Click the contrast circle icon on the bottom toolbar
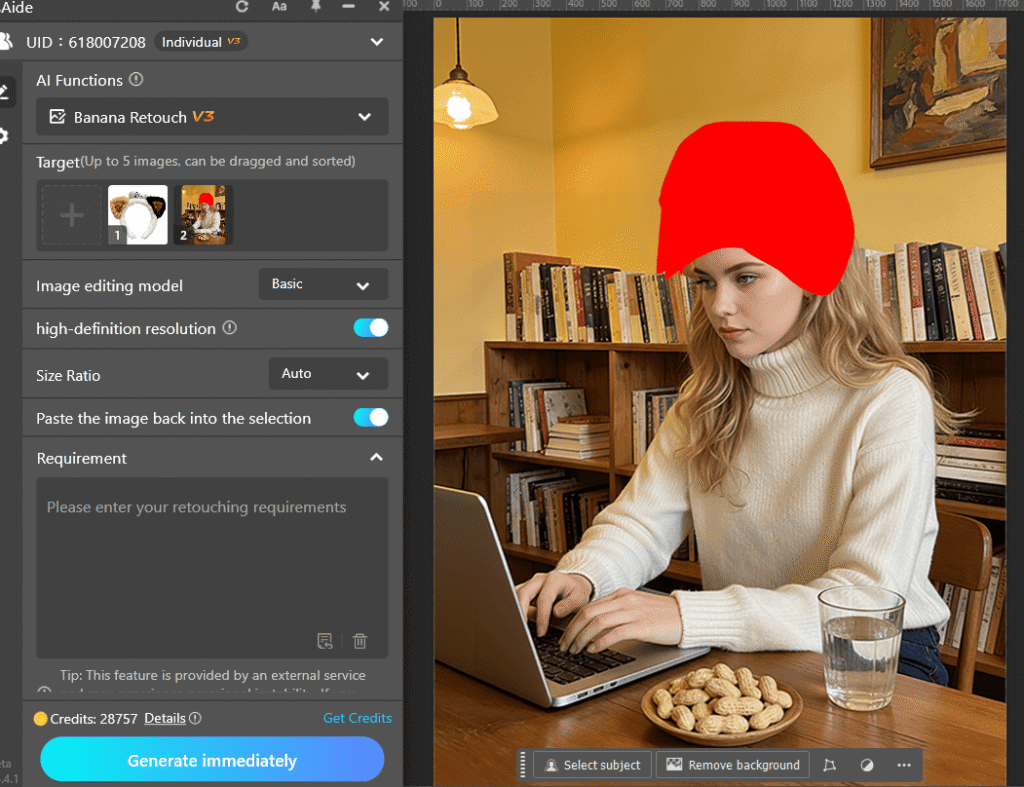Screen dimensions: 1024x787 point(866,764)
